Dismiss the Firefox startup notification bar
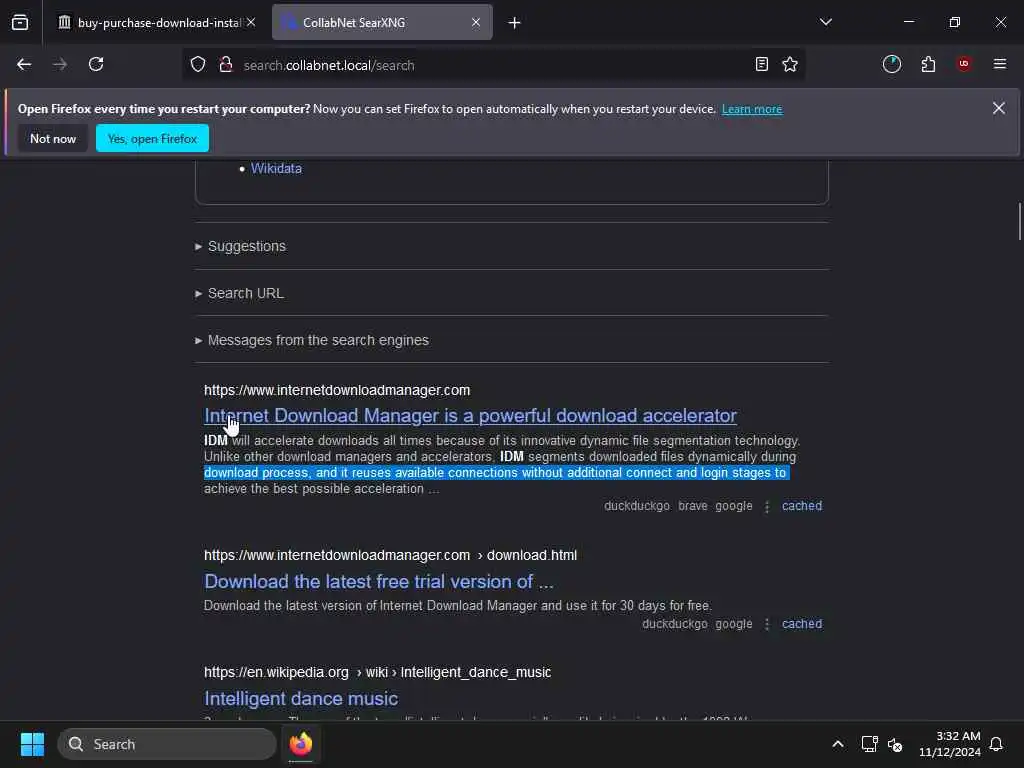Viewport: 1024px width, 768px height. 999,108
